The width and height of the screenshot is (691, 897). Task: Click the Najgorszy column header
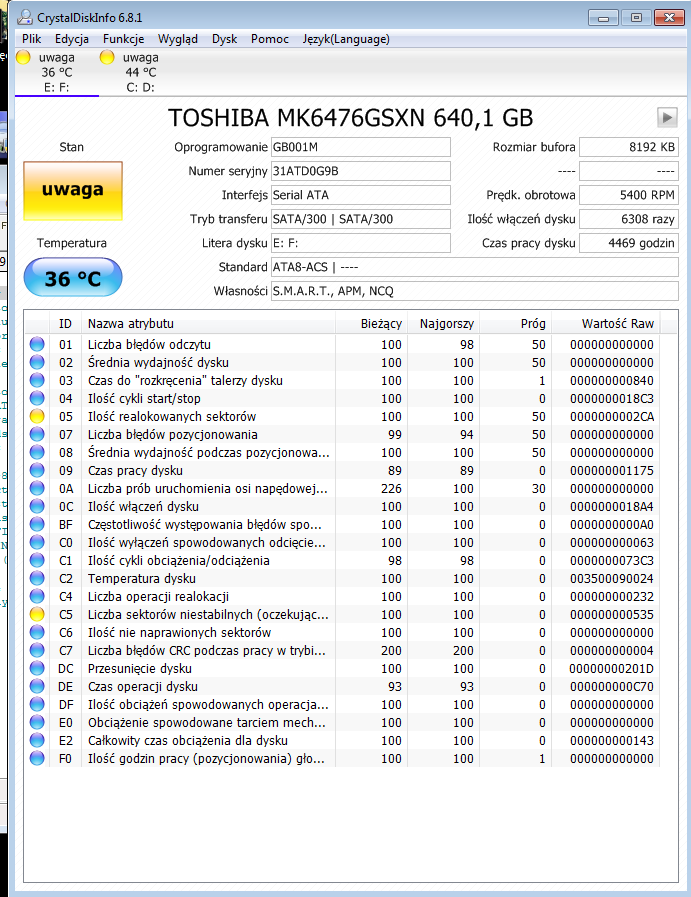point(443,324)
